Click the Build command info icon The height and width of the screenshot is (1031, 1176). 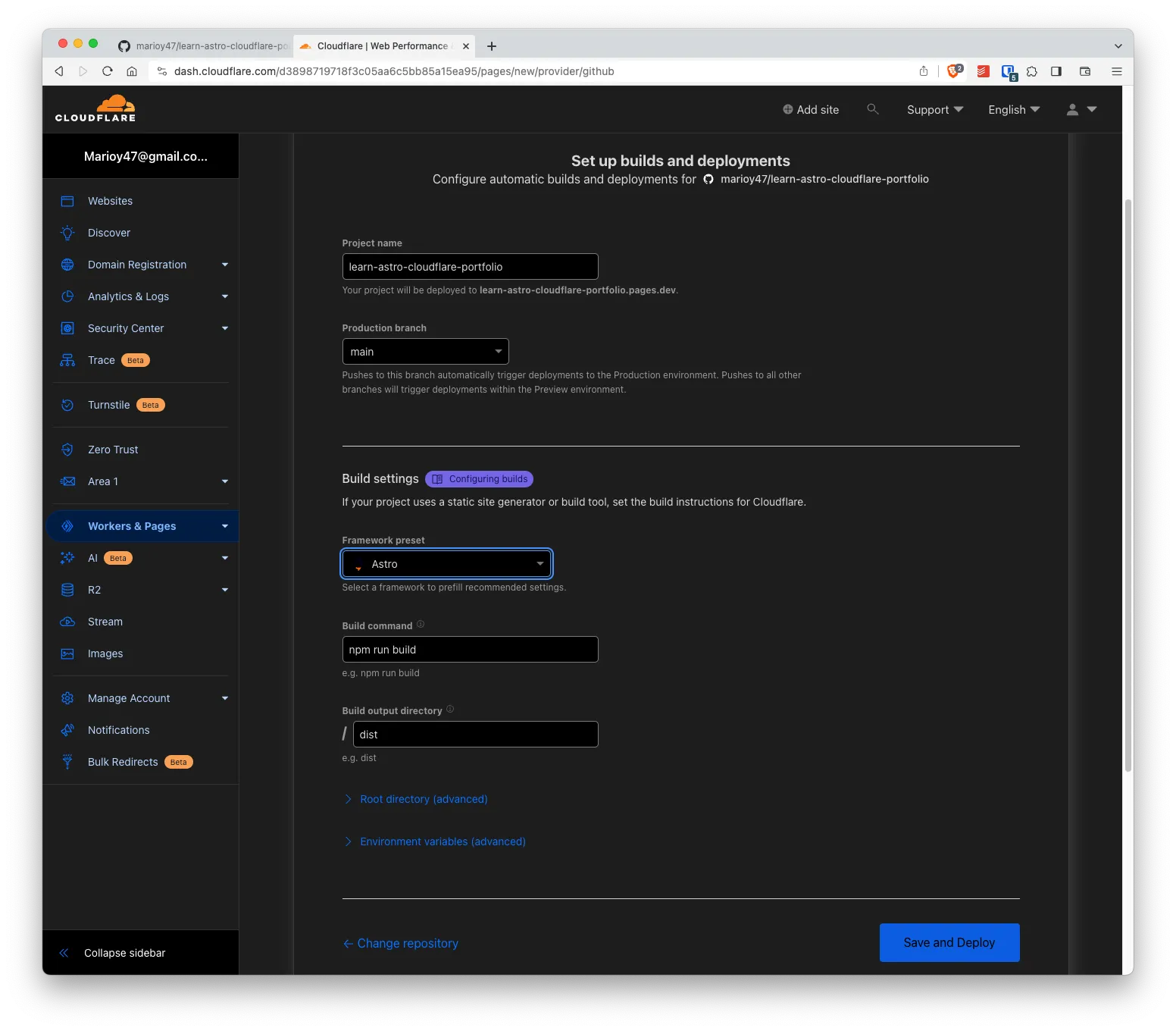pyautogui.click(x=421, y=625)
